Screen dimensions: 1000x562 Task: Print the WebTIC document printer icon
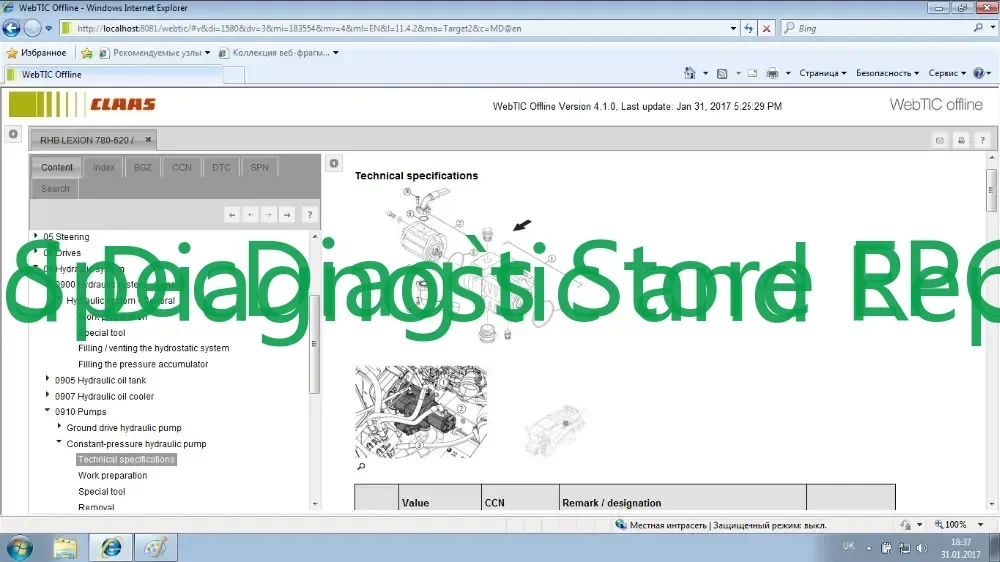(x=961, y=140)
